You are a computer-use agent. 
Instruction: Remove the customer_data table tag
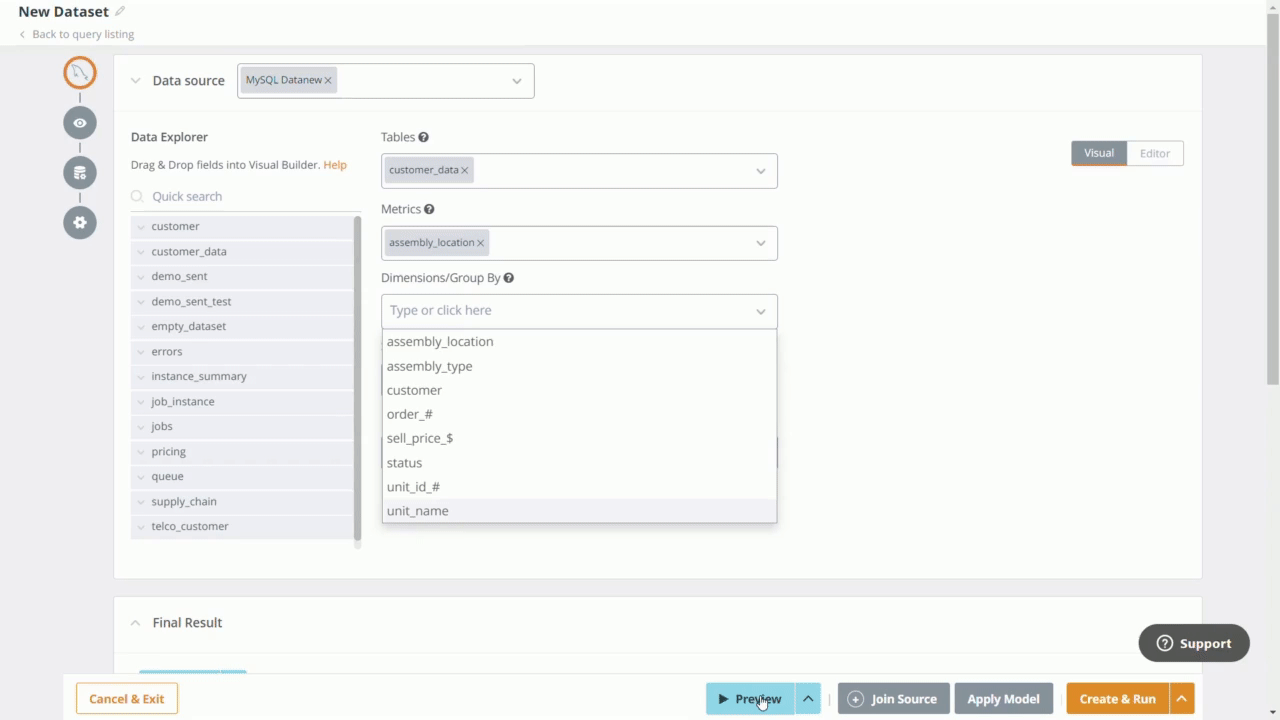click(x=464, y=171)
